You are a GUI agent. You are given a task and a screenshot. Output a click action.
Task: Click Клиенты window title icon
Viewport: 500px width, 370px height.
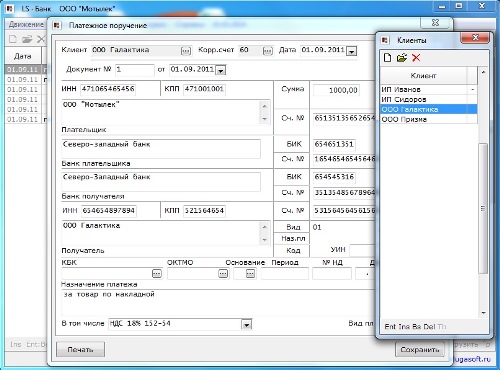click(385, 40)
